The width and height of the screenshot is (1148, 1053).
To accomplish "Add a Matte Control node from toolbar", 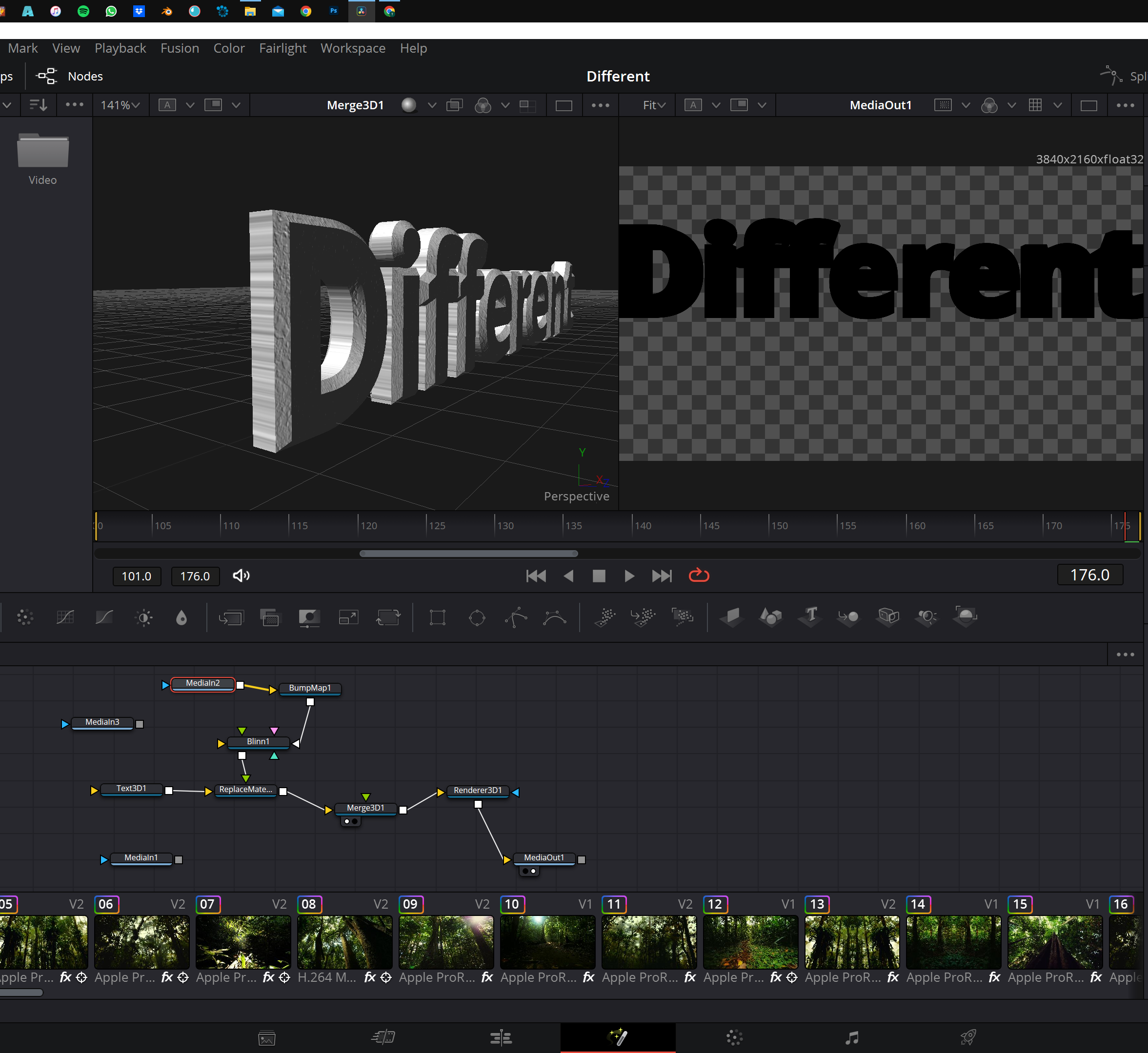I will 309,617.
